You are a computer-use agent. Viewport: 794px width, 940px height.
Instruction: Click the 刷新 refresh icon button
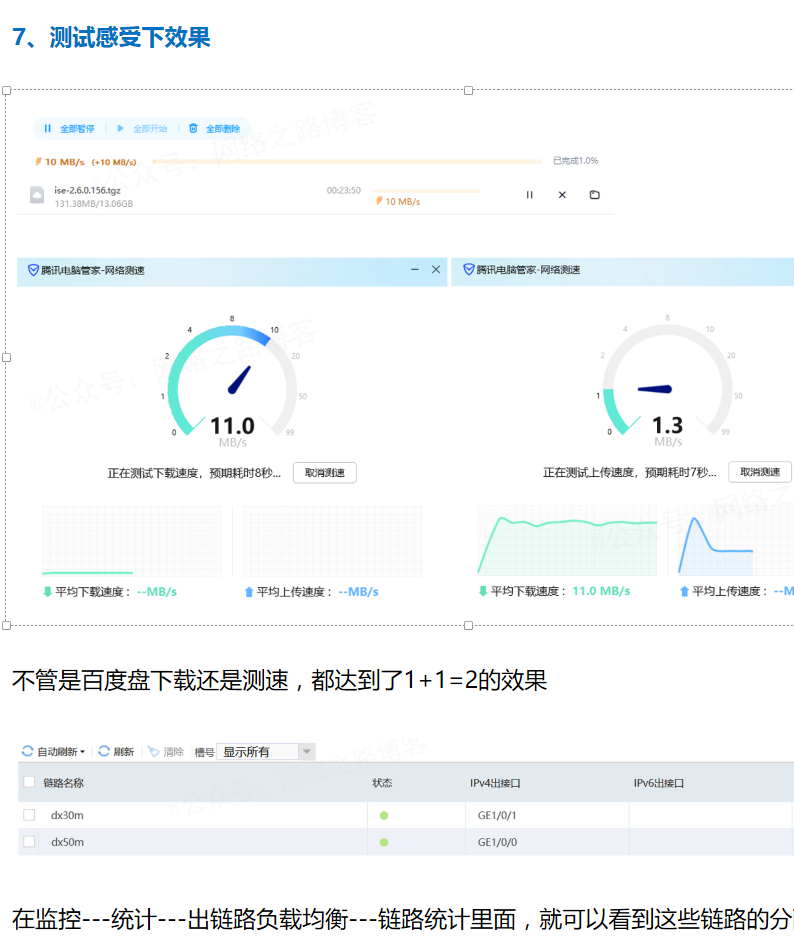116,752
